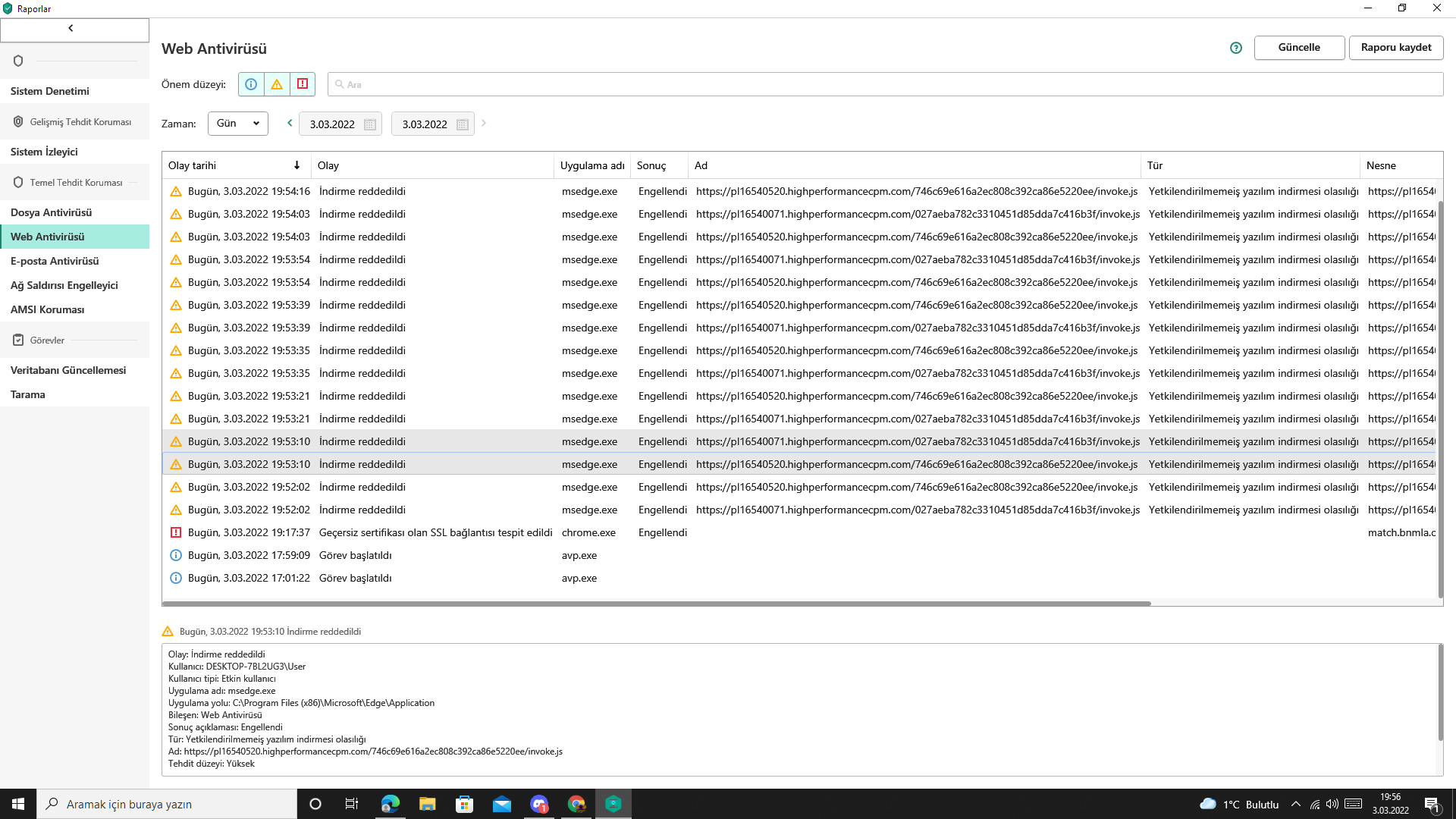Select Ağ Saldırısı Engelleyici in the sidebar

click(x=64, y=285)
